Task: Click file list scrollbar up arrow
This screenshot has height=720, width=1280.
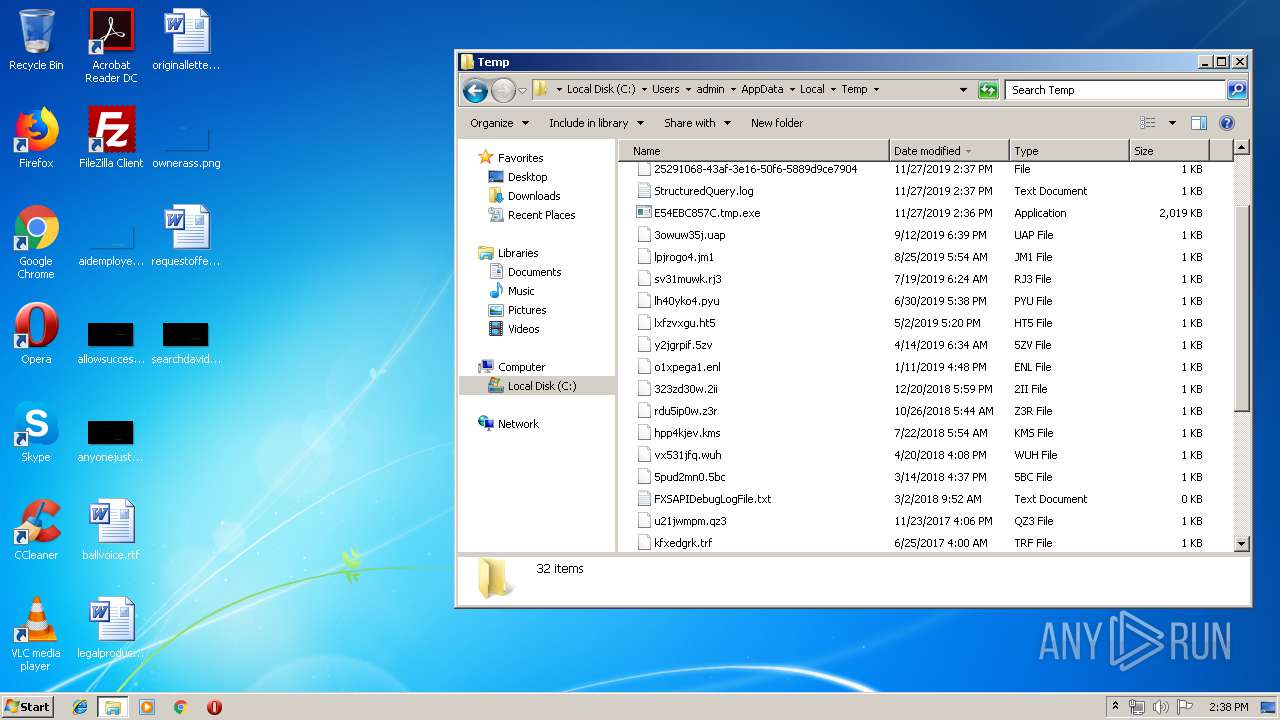Action: (1242, 148)
